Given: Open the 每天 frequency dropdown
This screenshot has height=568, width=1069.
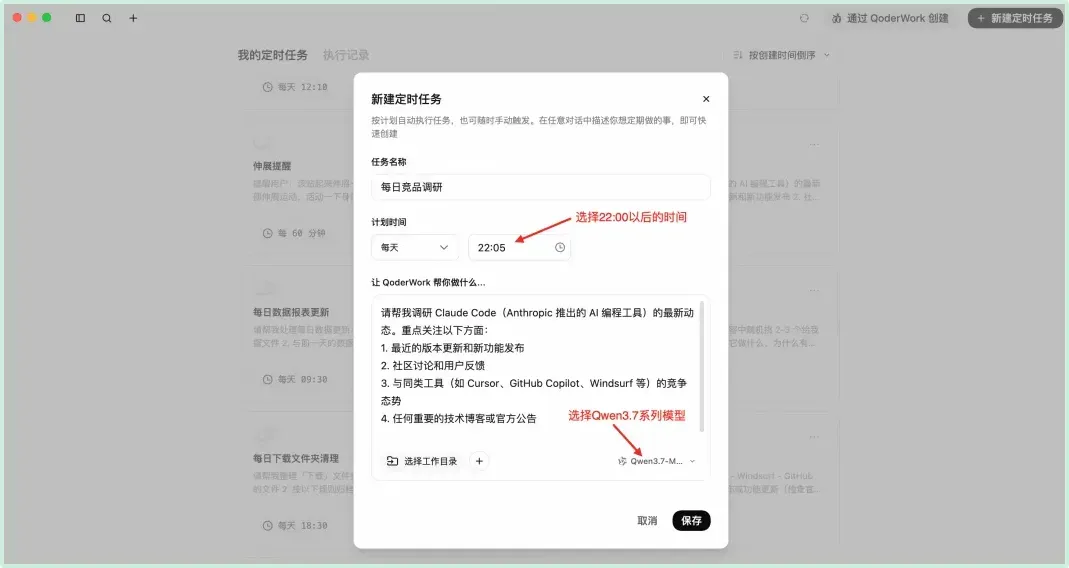Looking at the screenshot, I should [415, 248].
